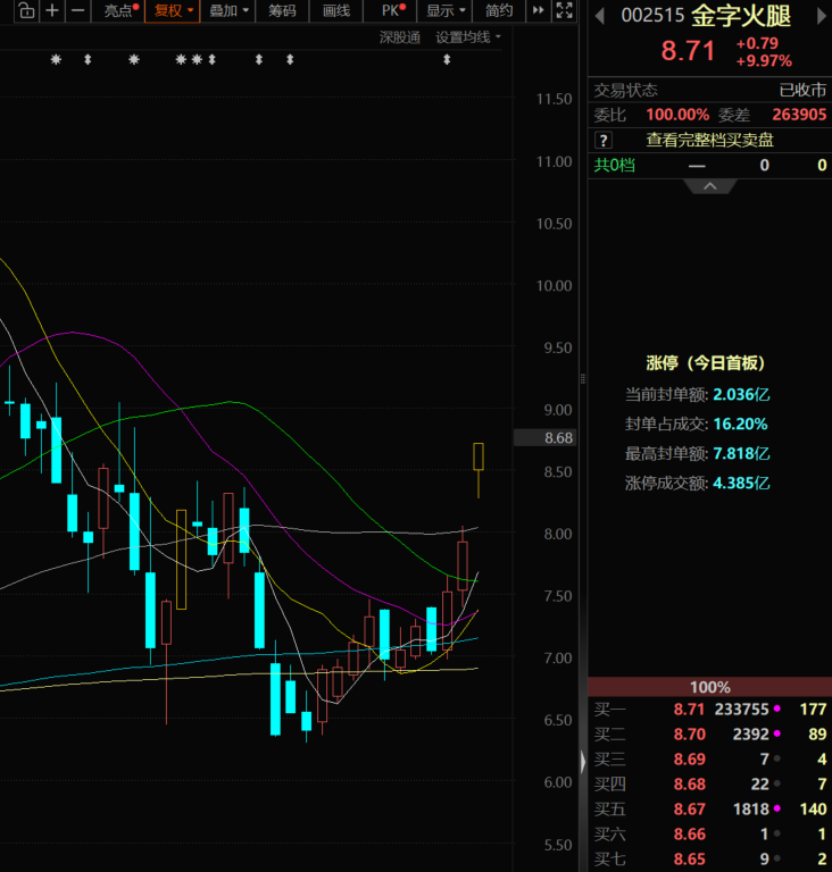Open 亮点 highlights in the toolbar
Image resolution: width=832 pixels, height=872 pixels.
(120, 10)
